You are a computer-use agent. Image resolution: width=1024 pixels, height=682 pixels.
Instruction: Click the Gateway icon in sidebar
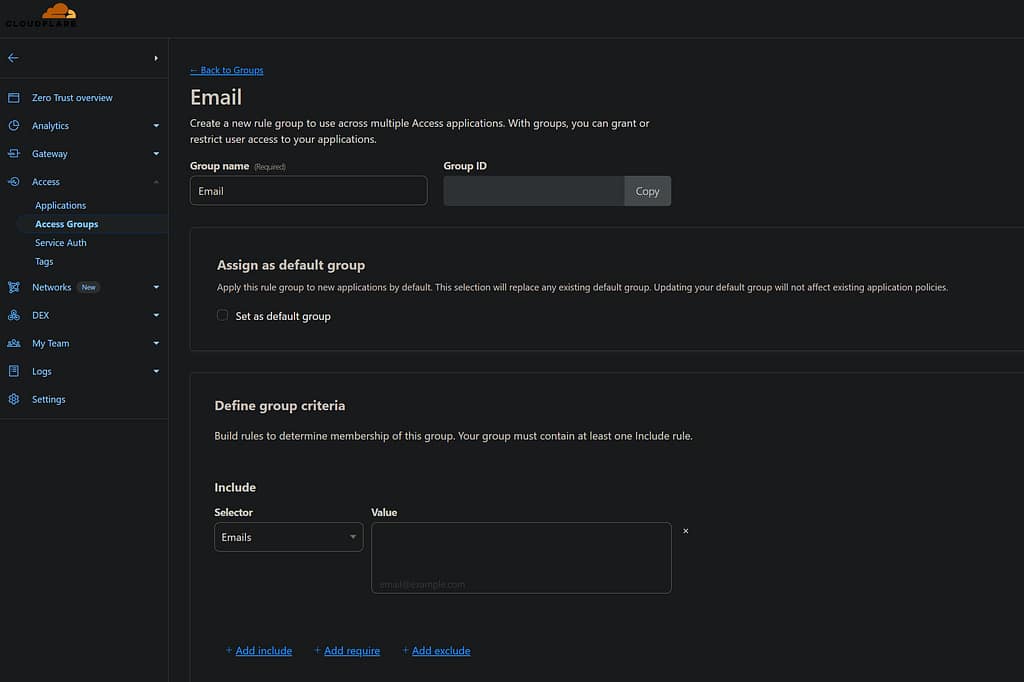point(13,154)
